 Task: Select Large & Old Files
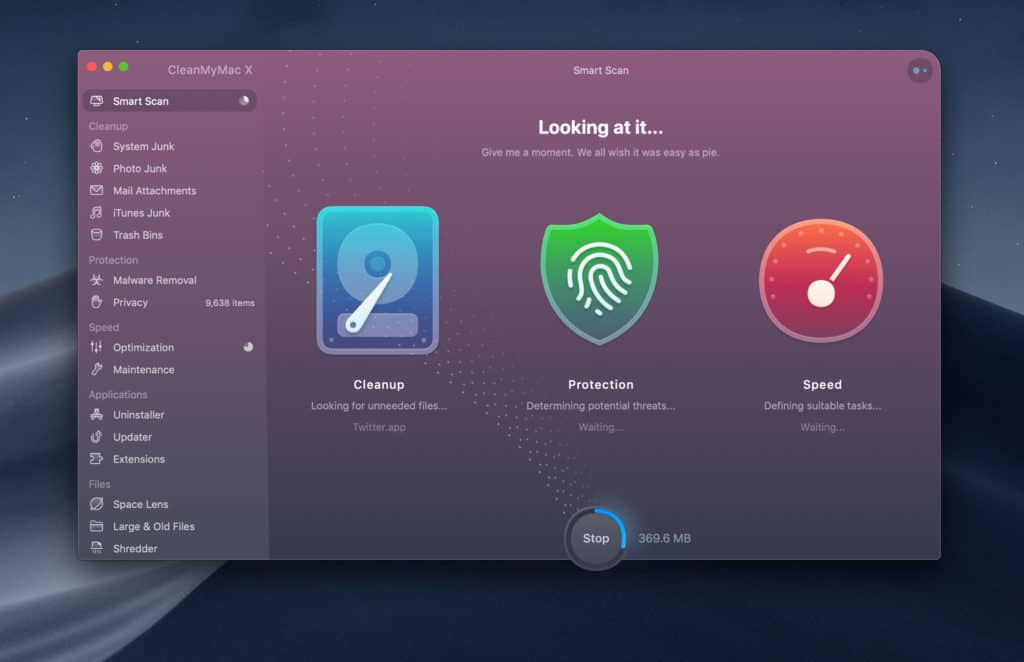(170, 526)
